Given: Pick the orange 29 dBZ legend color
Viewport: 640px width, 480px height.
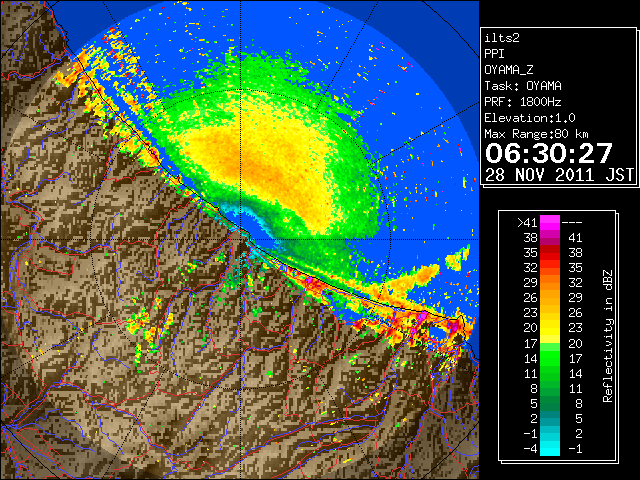Looking at the screenshot, I should pos(550,282).
